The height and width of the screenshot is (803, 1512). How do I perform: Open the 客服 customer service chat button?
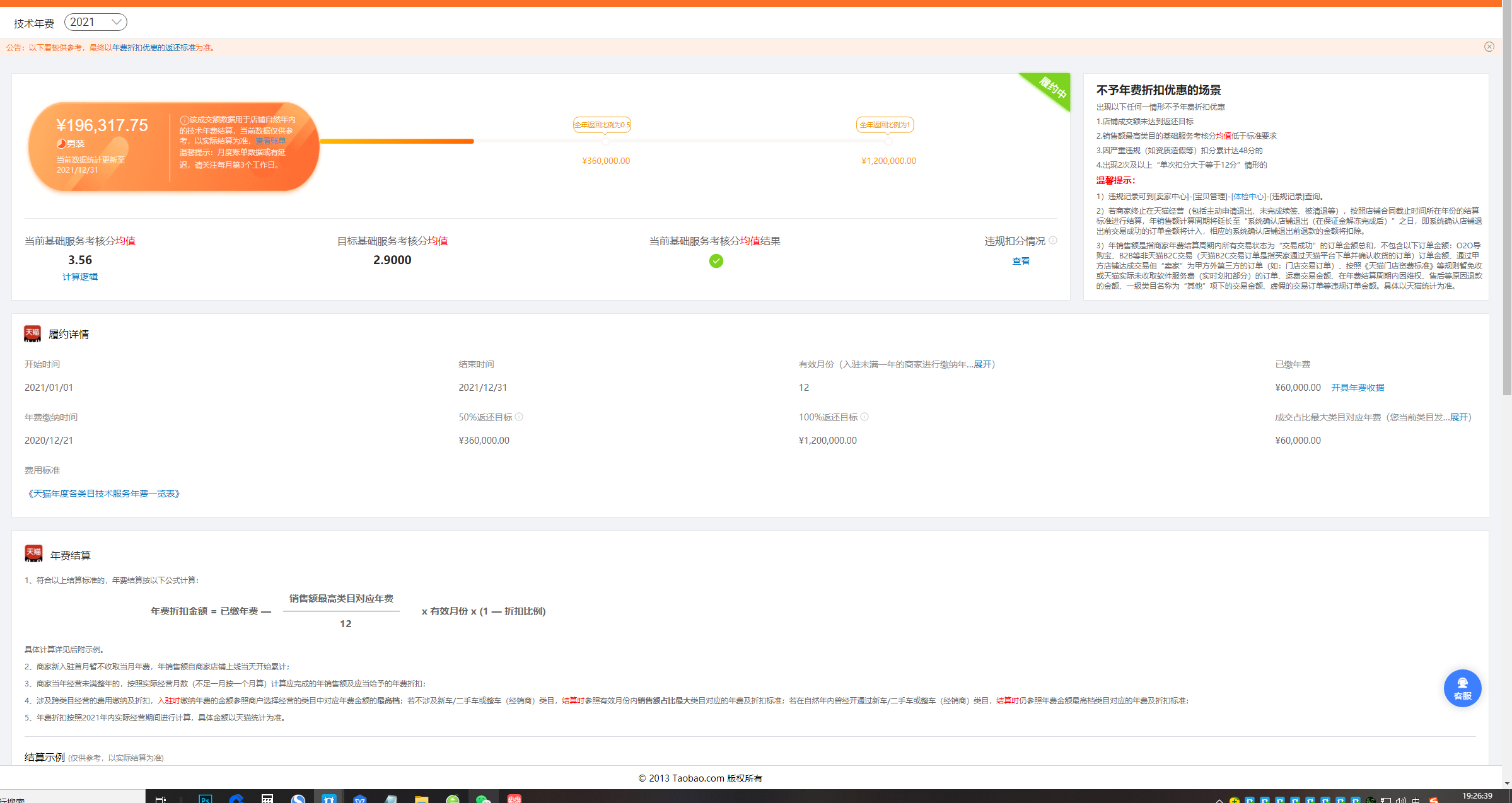click(x=1463, y=688)
